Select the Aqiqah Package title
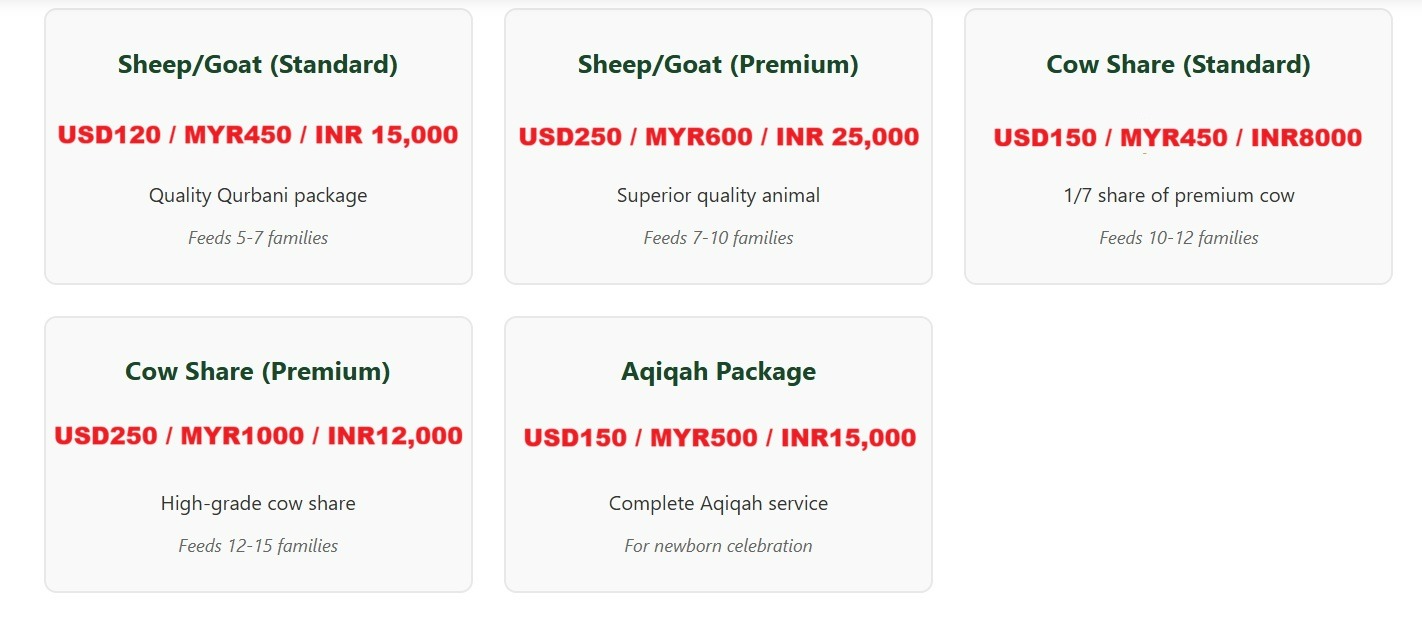The height and width of the screenshot is (619, 1422). click(x=718, y=372)
